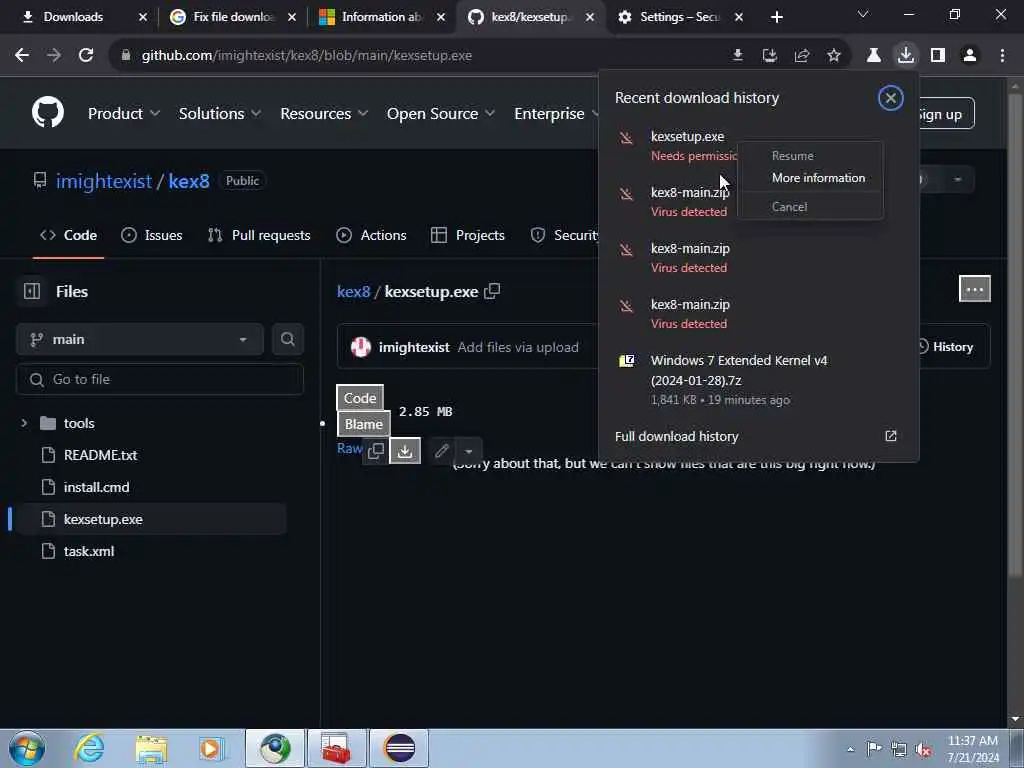The height and width of the screenshot is (768, 1024).
Task: Click the install app icon in address bar
Action: [770, 56]
